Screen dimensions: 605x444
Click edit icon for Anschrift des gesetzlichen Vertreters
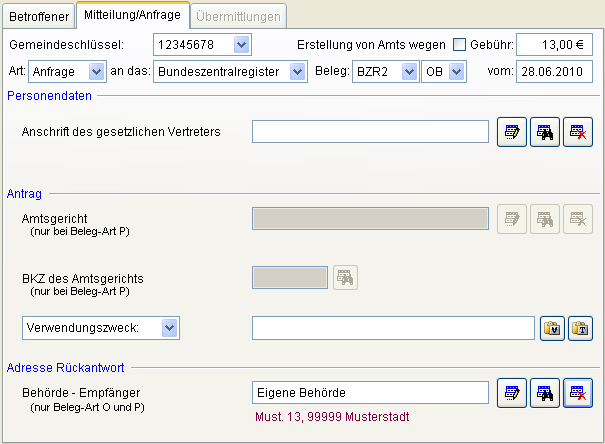coord(512,132)
